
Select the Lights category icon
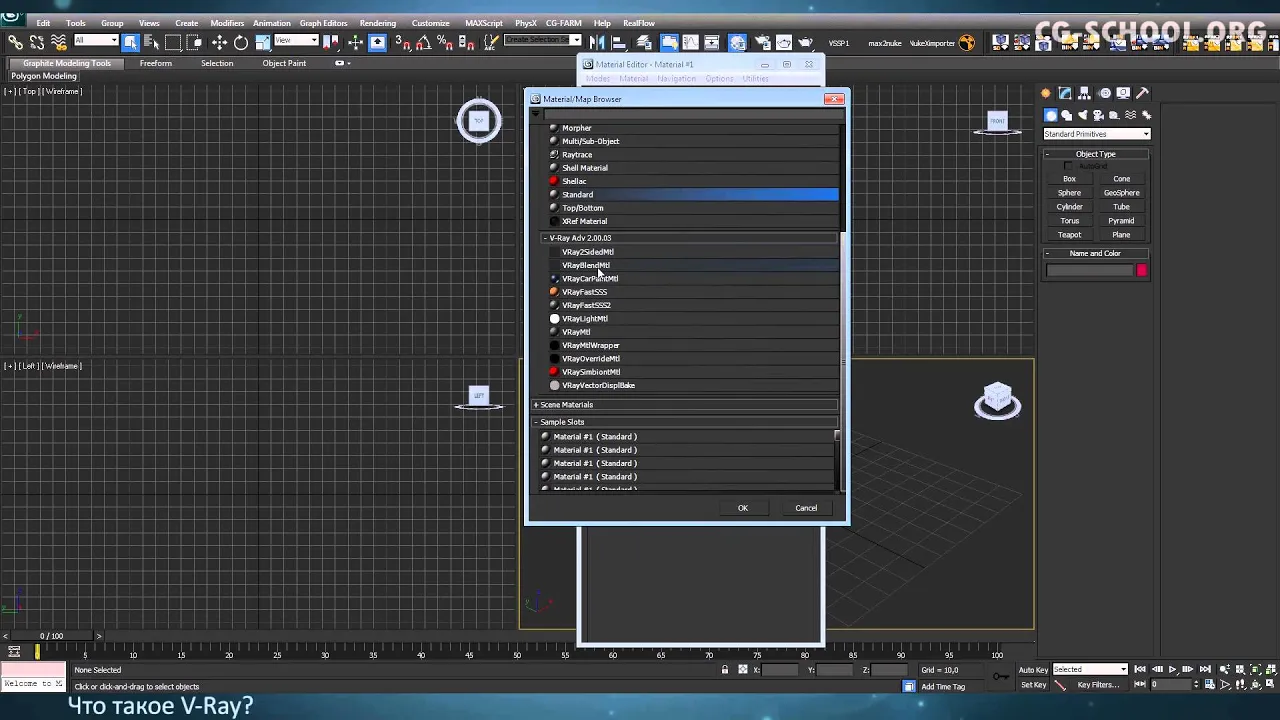coord(1082,115)
